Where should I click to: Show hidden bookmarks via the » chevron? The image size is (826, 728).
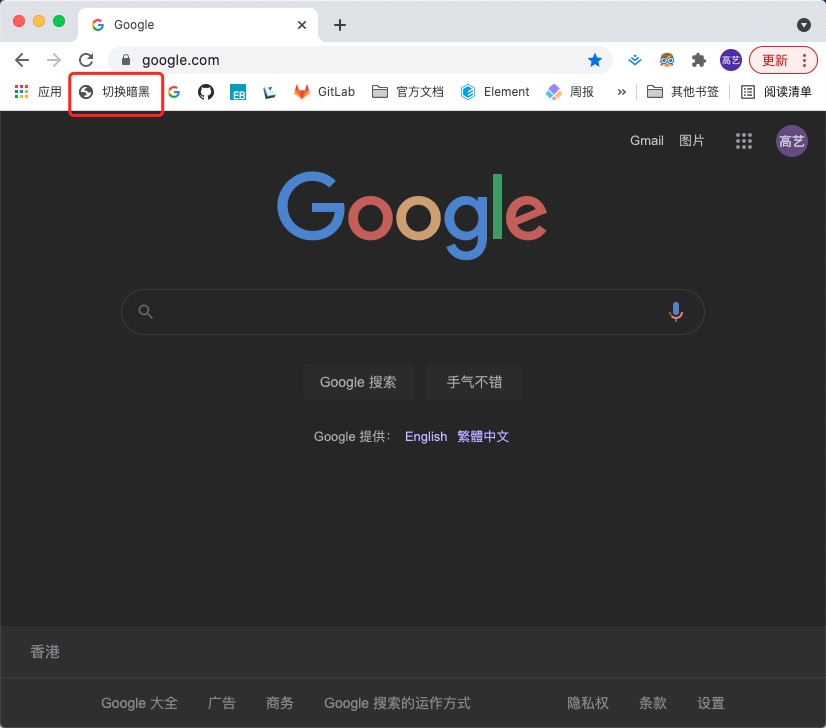pyautogui.click(x=622, y=92)
